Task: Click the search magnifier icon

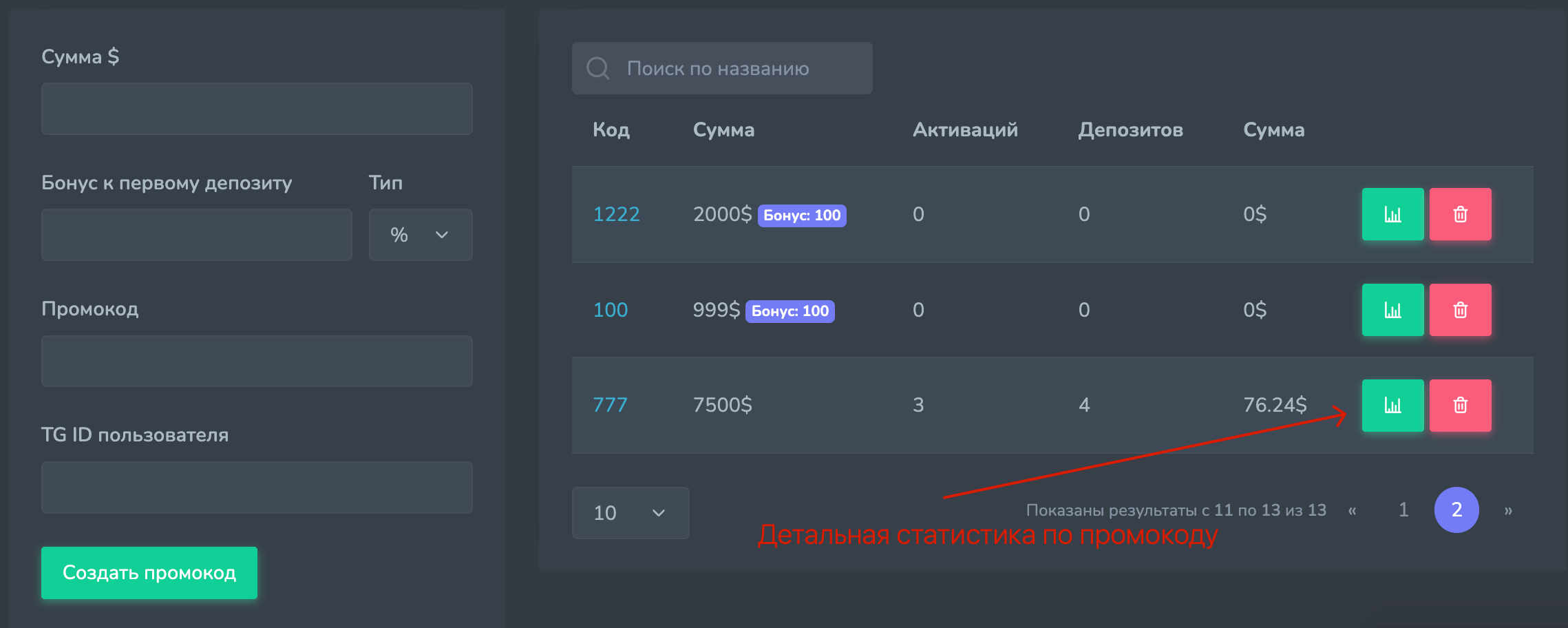Action: (x=597, y=68)
